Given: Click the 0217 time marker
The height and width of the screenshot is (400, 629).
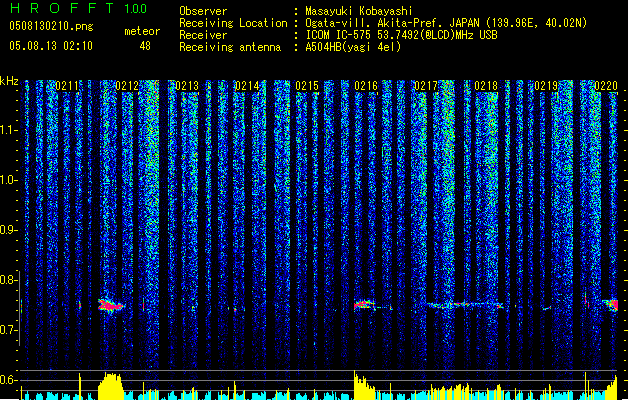Looking at the screenshot, I should [x=426, y=86].
